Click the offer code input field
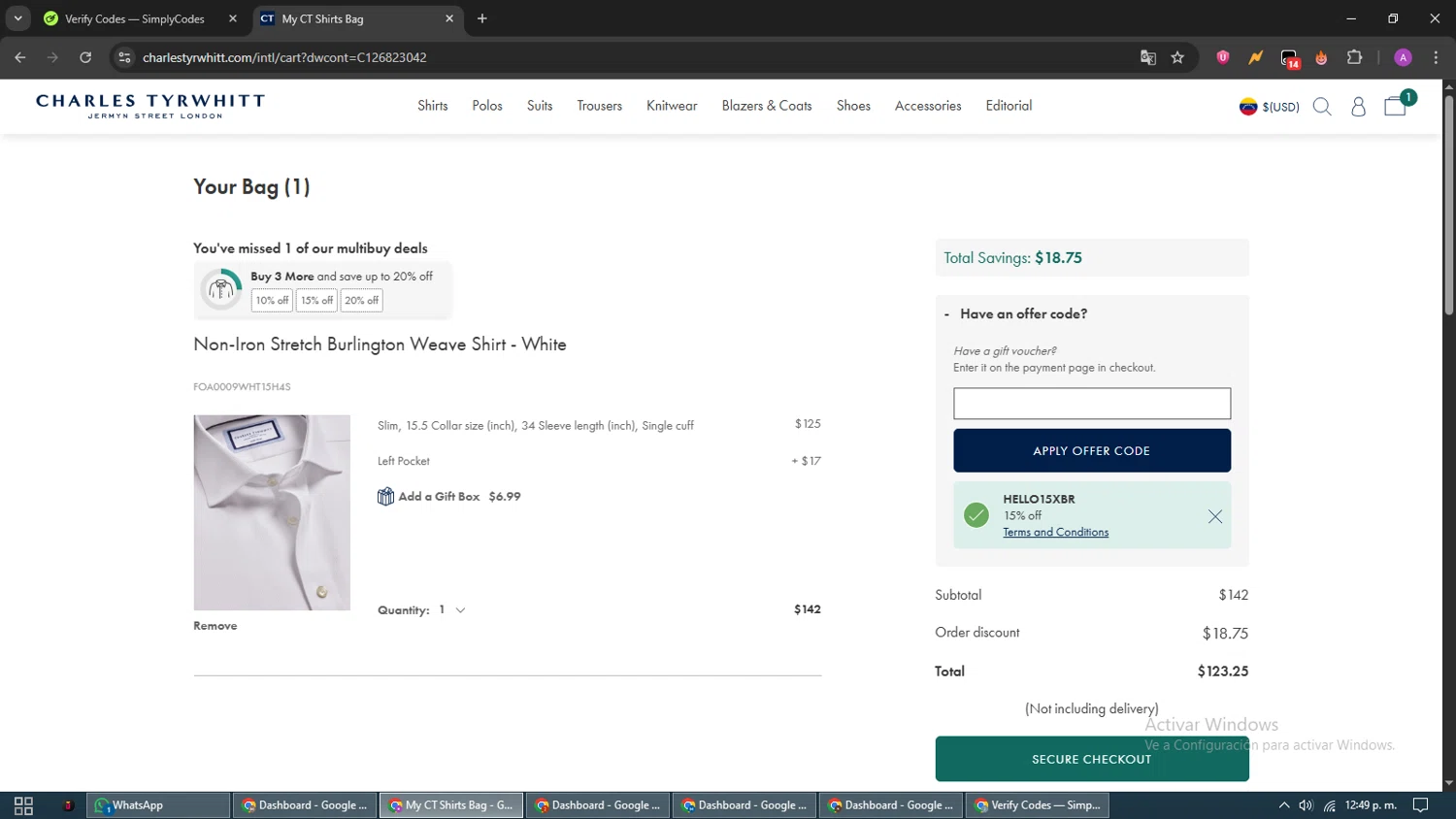This screenshot has height=819, width=1456. [x=1092, y=404]
